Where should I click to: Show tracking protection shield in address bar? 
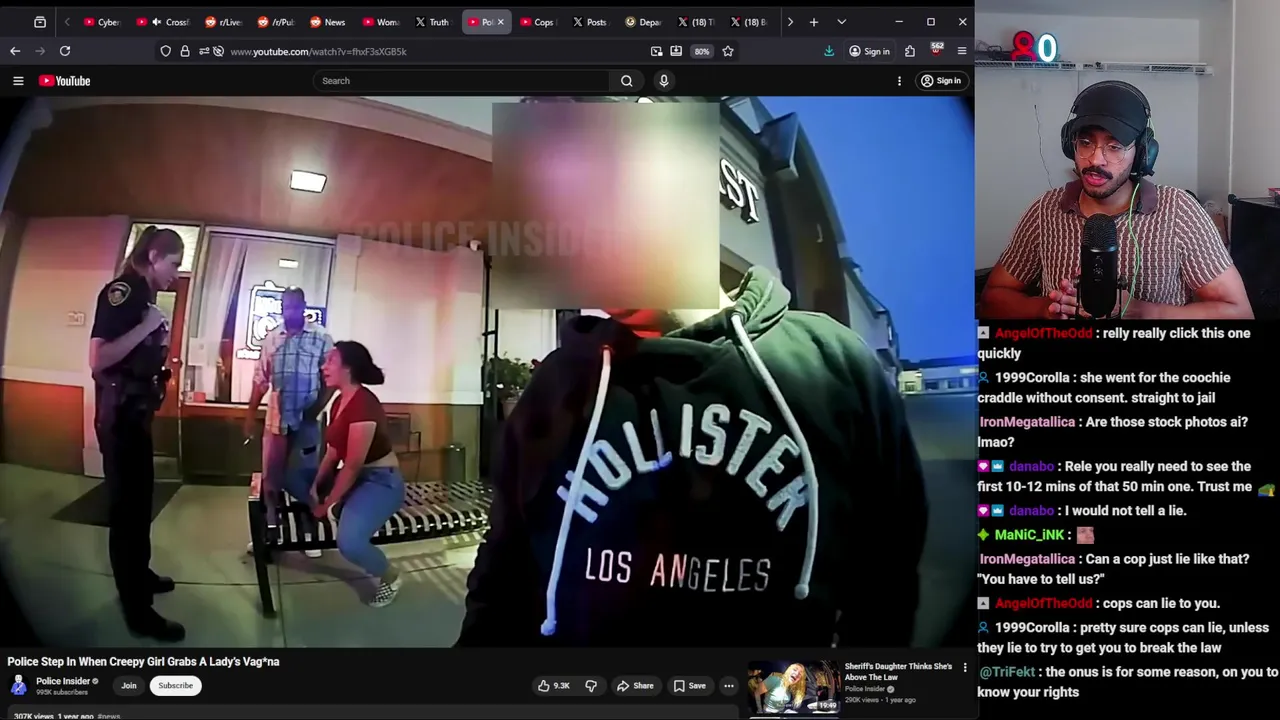[166, 51]
